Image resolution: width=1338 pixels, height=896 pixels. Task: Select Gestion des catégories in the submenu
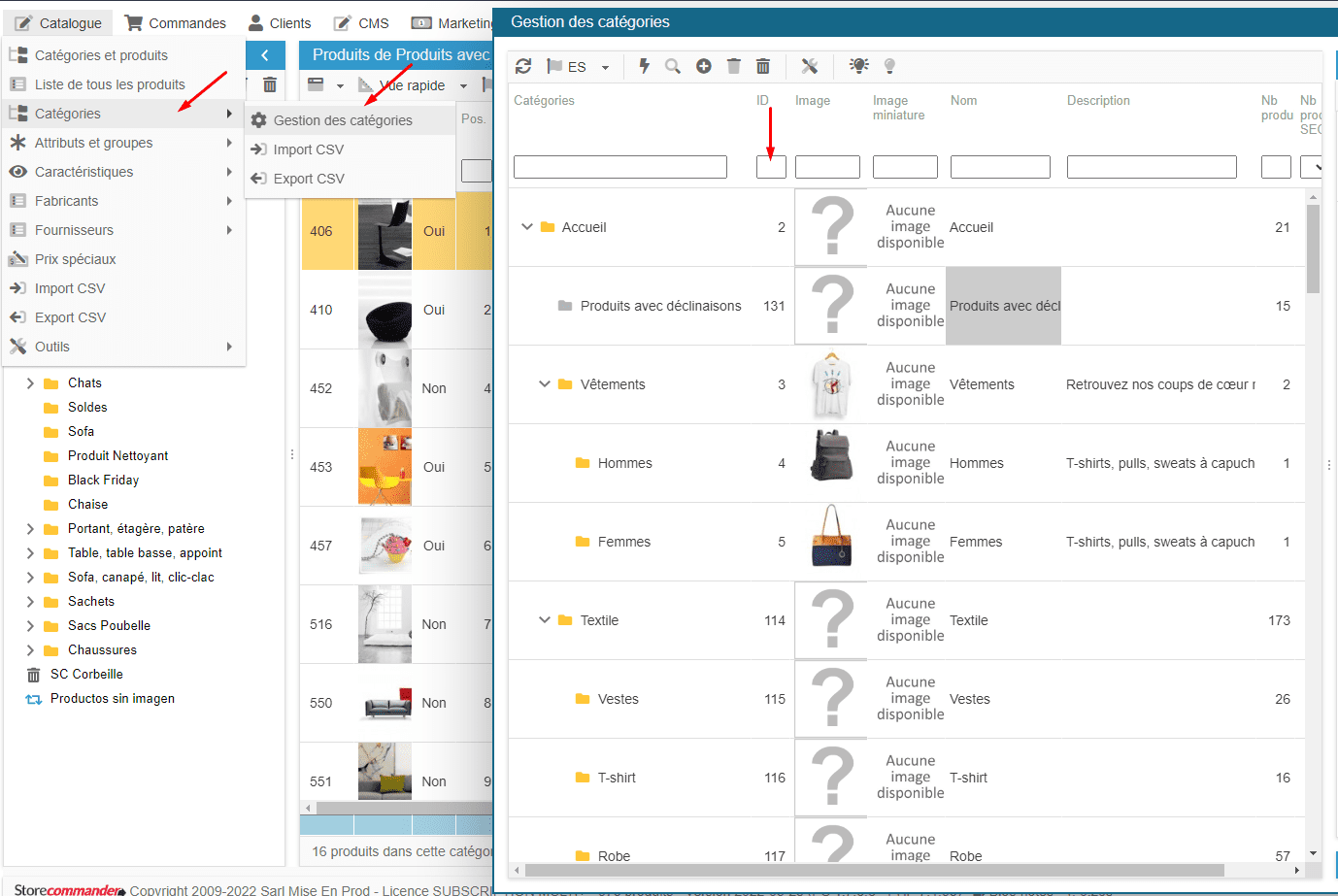(343, 120)
